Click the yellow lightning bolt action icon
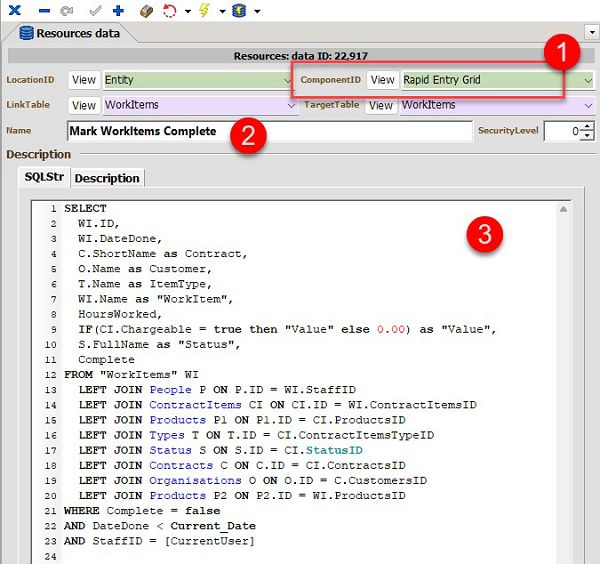Image resolution: width=600 pixels, height=564 pixels. (x=205, y=10)
